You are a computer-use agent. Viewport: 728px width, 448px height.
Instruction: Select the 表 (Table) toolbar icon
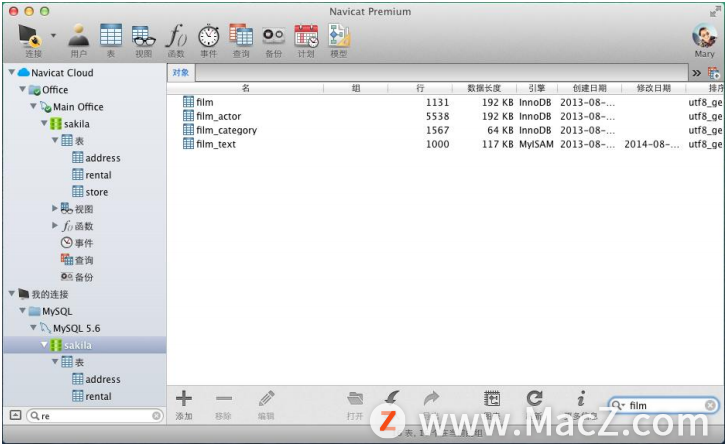pos(111,35)
